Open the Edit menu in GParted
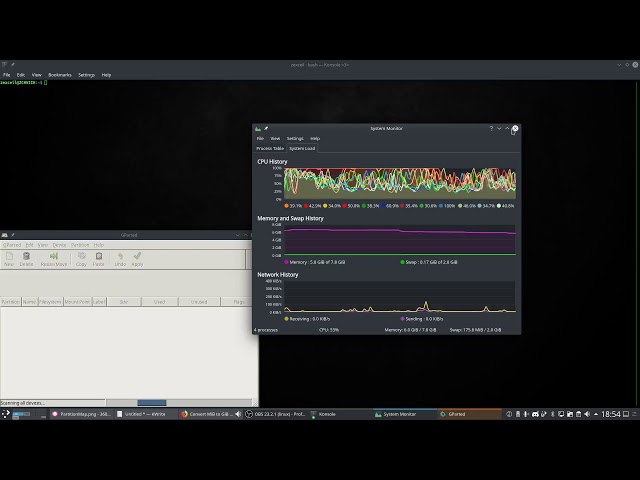The height and width of the screenshot is (480, 640). coord(30,245)
